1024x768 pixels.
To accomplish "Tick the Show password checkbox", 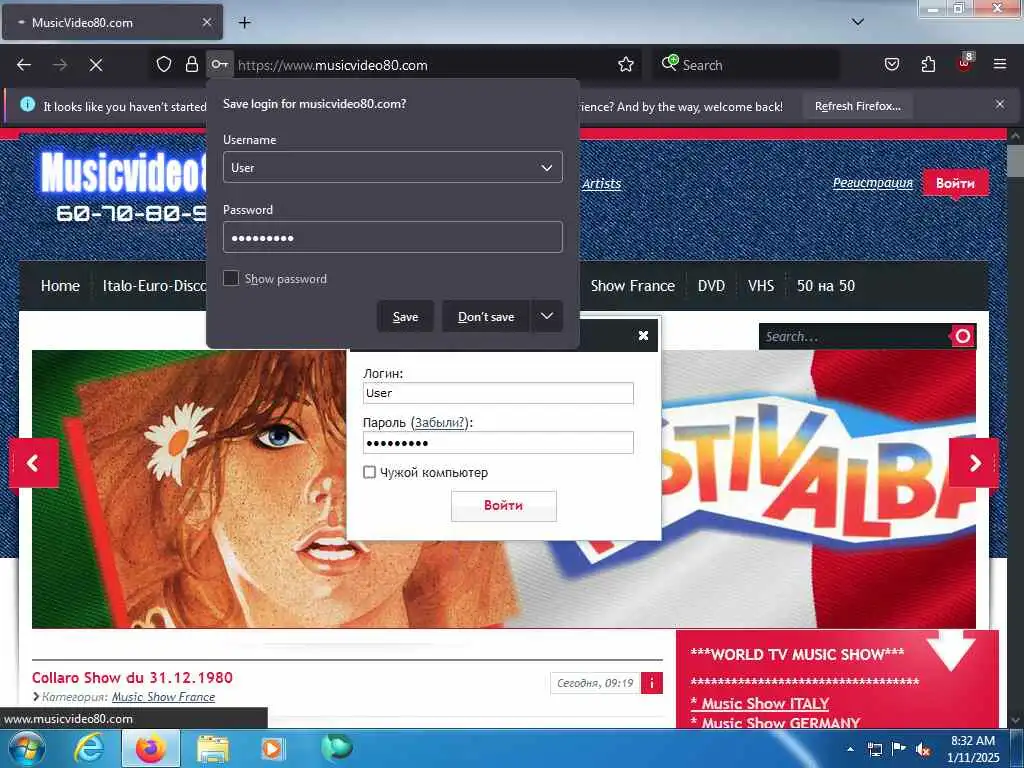I will tap(231, 278).
